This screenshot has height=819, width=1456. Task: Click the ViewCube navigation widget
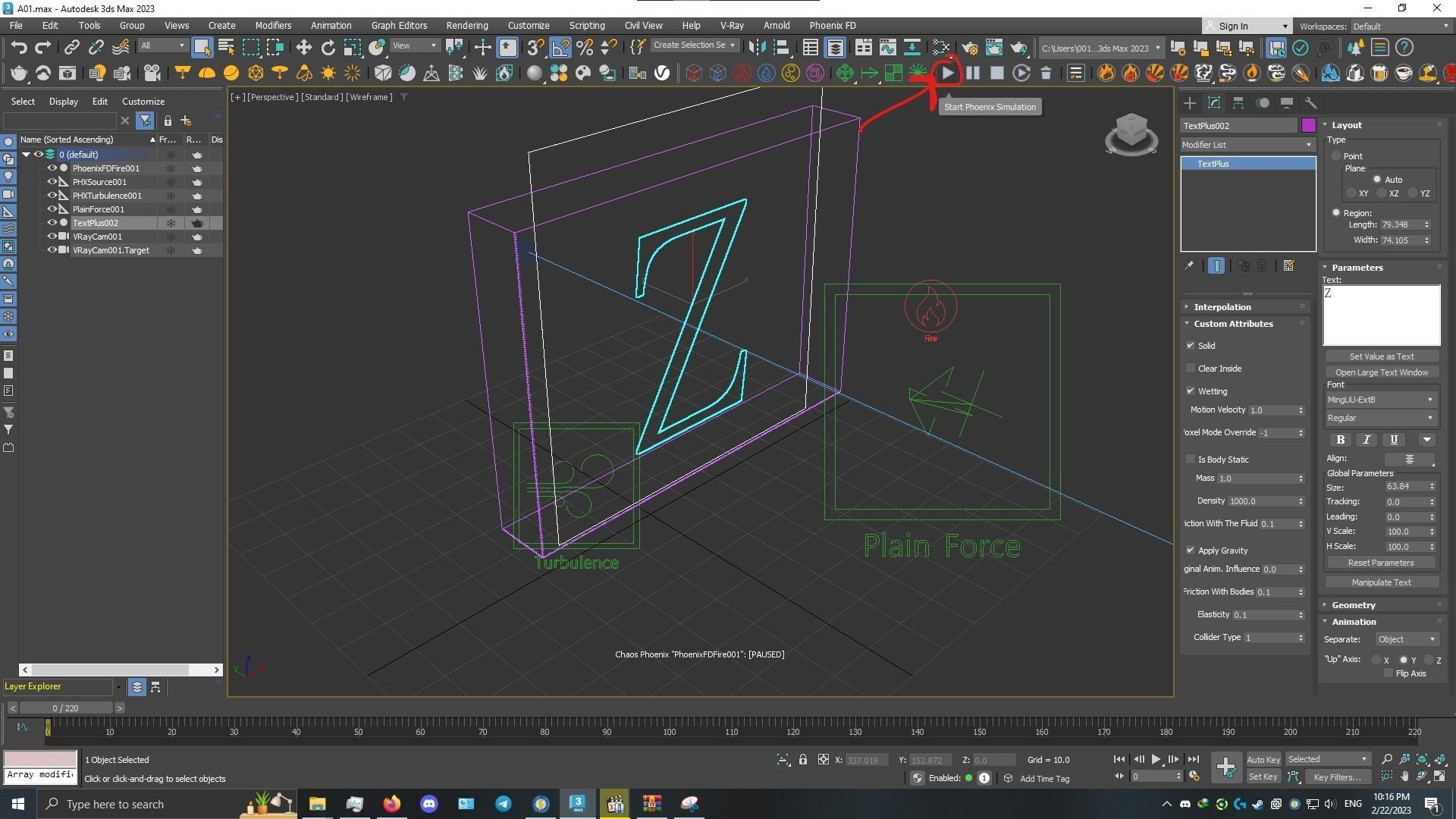click(x=1131, y=134)
